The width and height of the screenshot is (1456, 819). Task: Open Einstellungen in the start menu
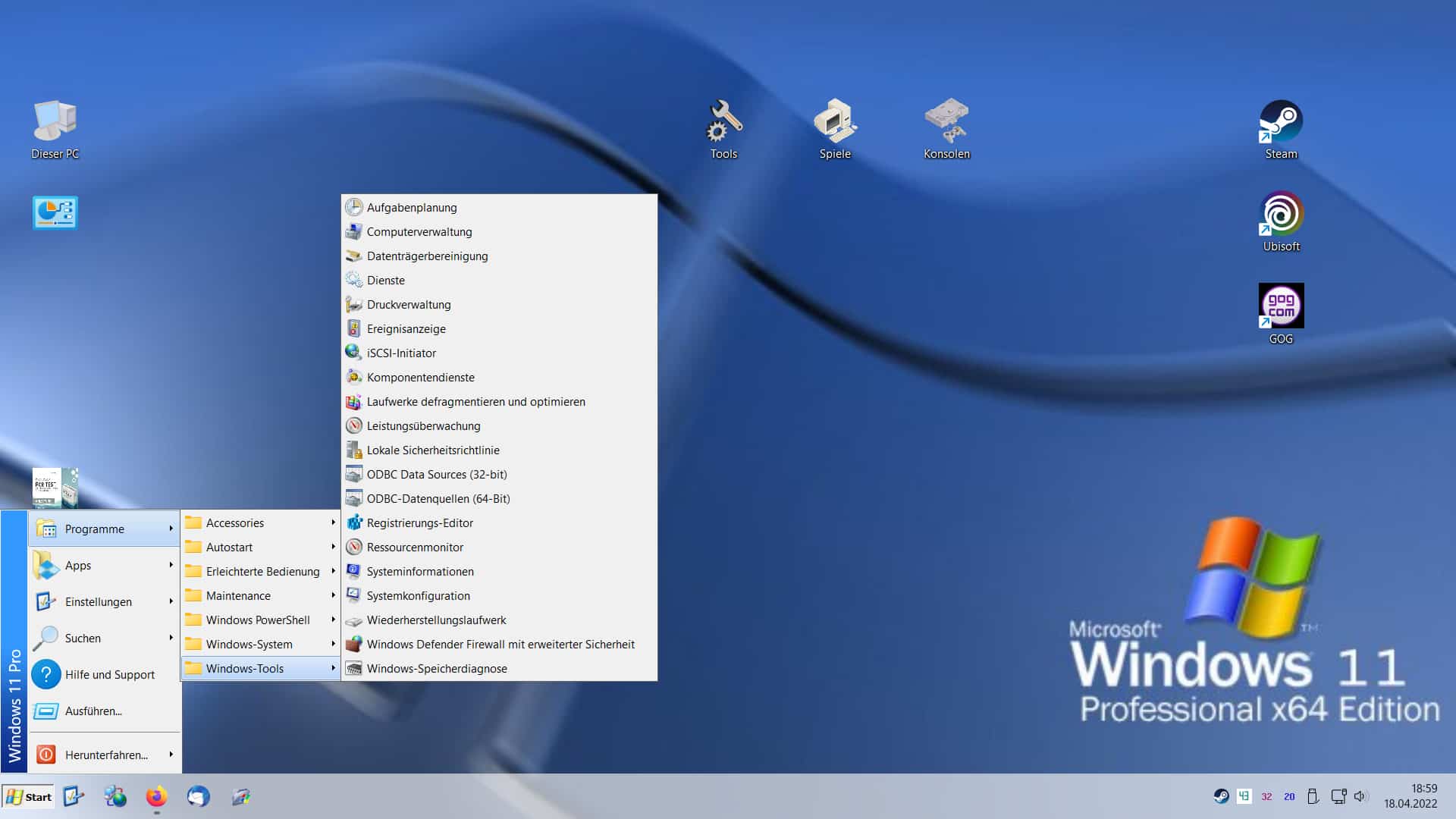coord(105,601)
